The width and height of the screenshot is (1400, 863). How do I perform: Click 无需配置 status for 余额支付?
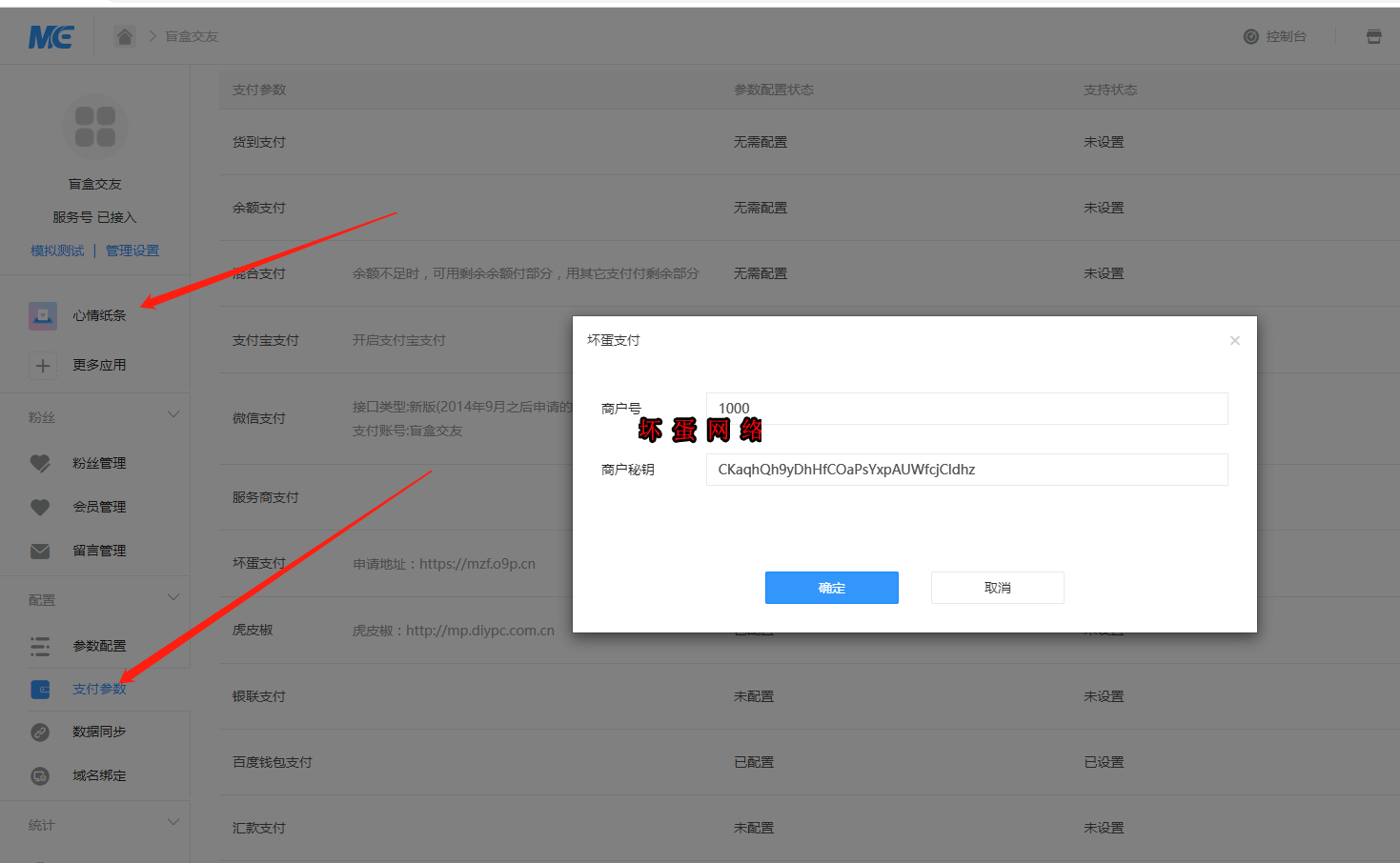(761, 208)
